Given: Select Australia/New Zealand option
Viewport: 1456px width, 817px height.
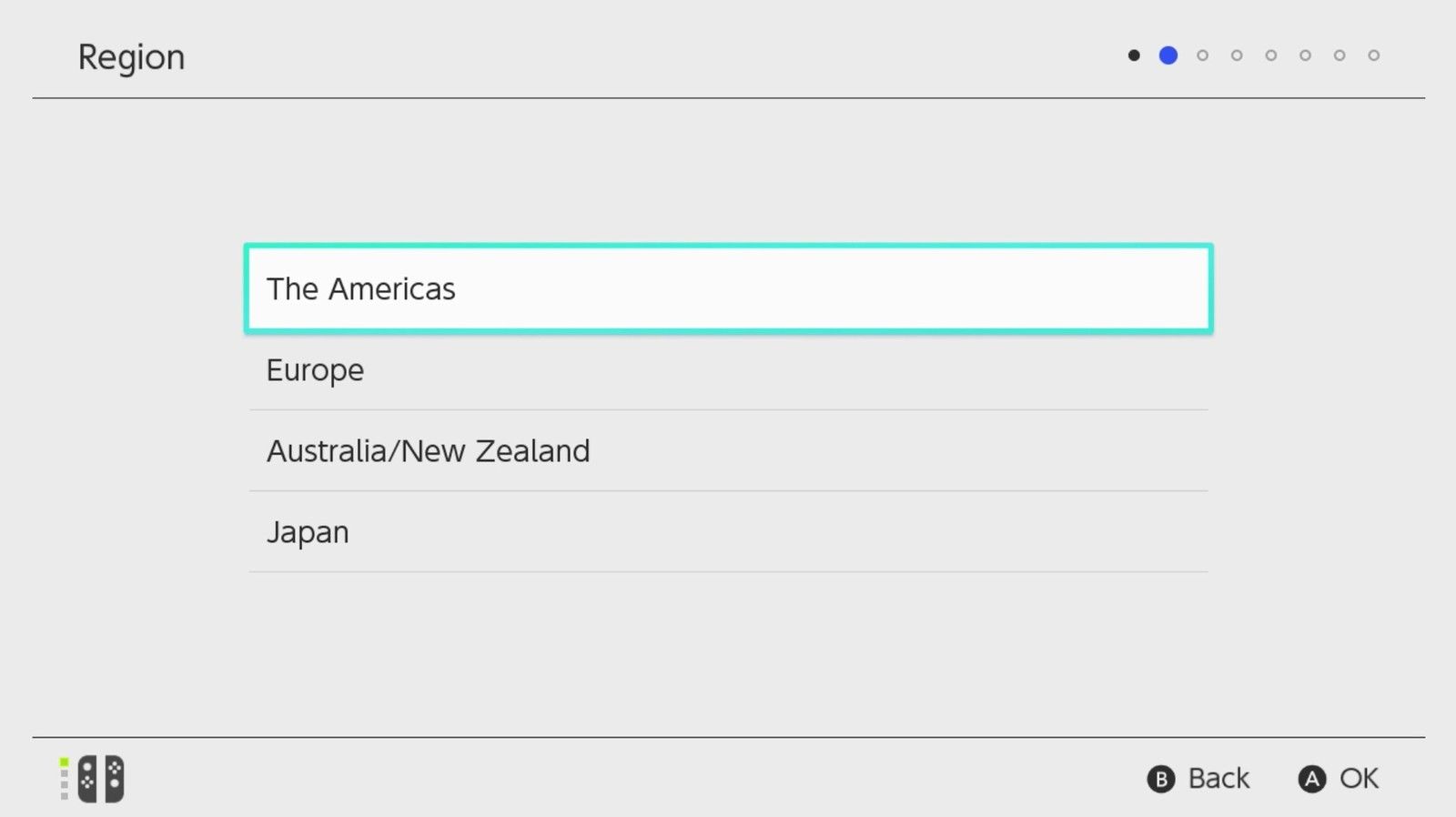Looking at the screenshot, I should [728, 451].
